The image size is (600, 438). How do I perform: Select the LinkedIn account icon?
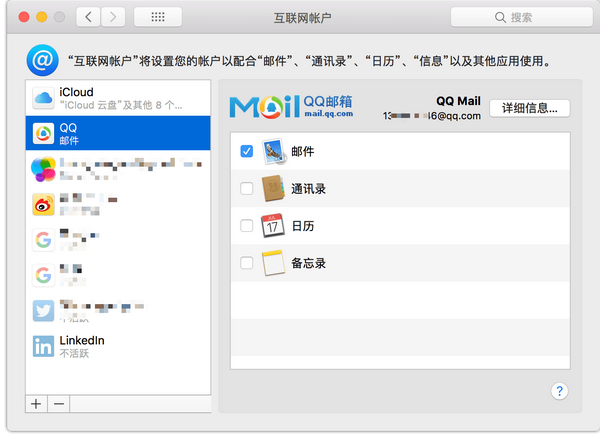(x=43, y=346)
